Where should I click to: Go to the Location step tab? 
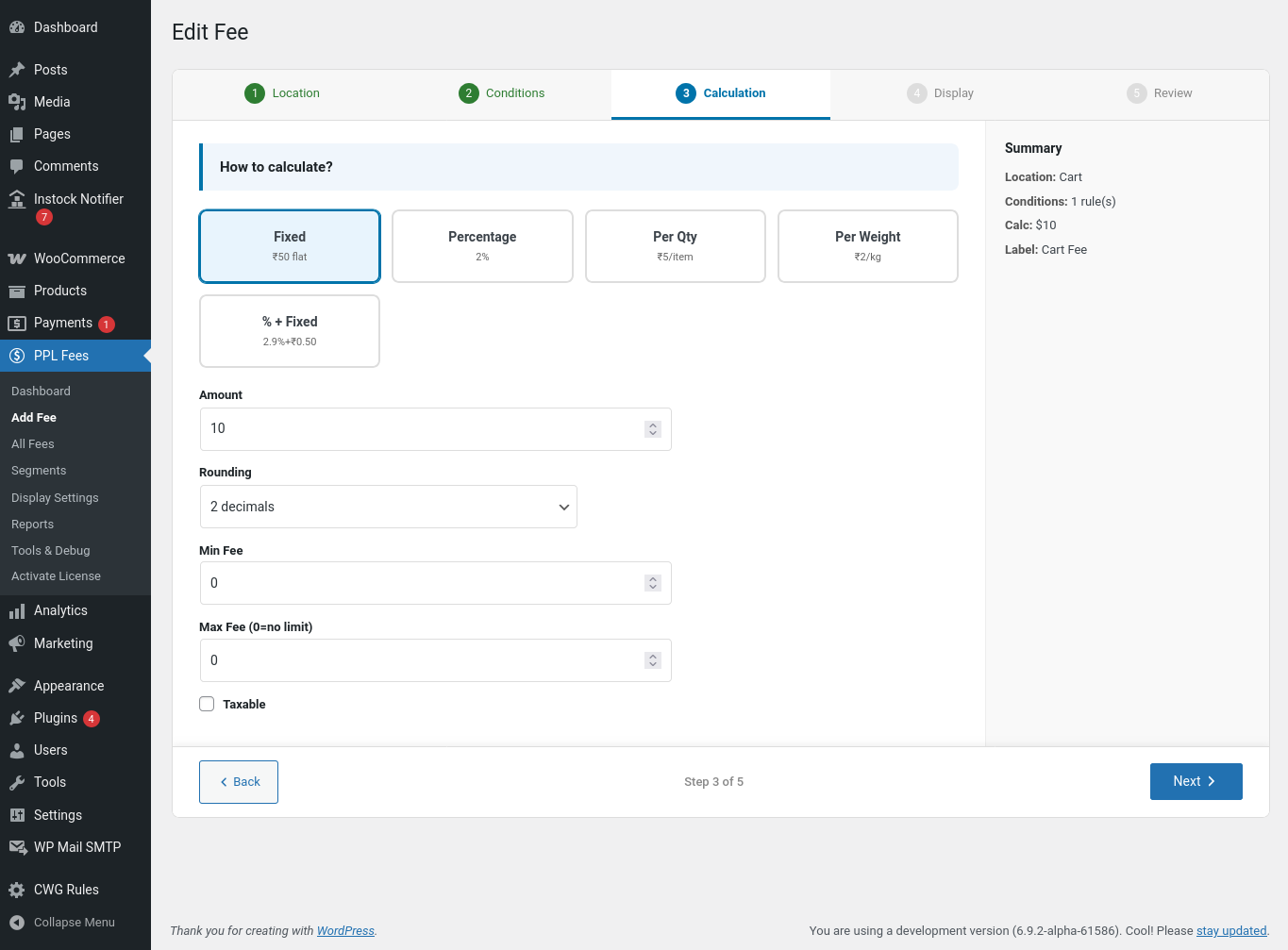(x=283, y=93)
